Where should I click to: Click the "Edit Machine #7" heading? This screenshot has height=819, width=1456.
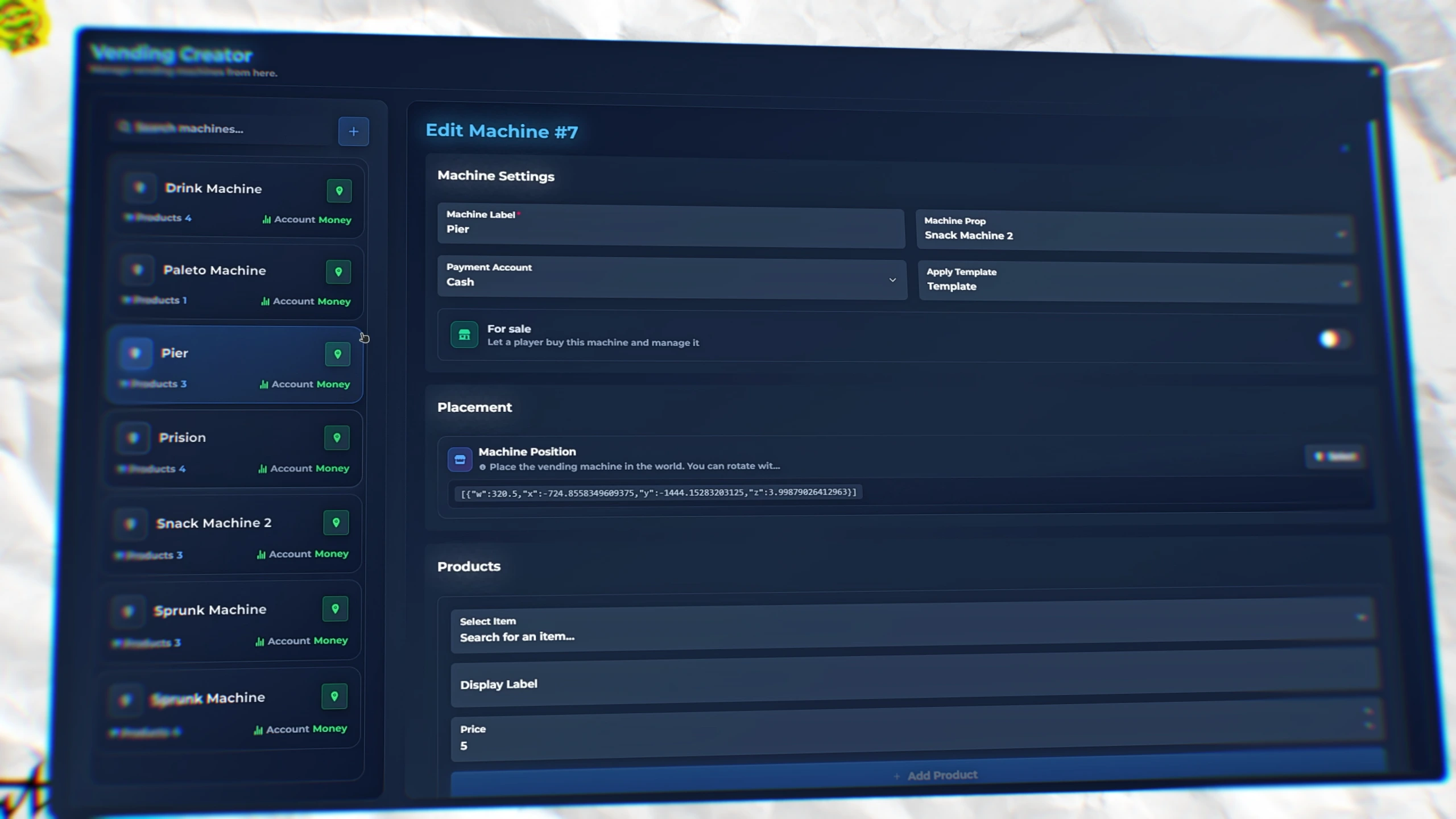point(502,131)
